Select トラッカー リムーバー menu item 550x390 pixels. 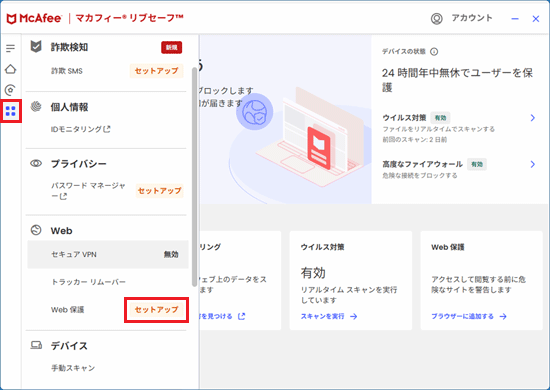pos(88,282)
